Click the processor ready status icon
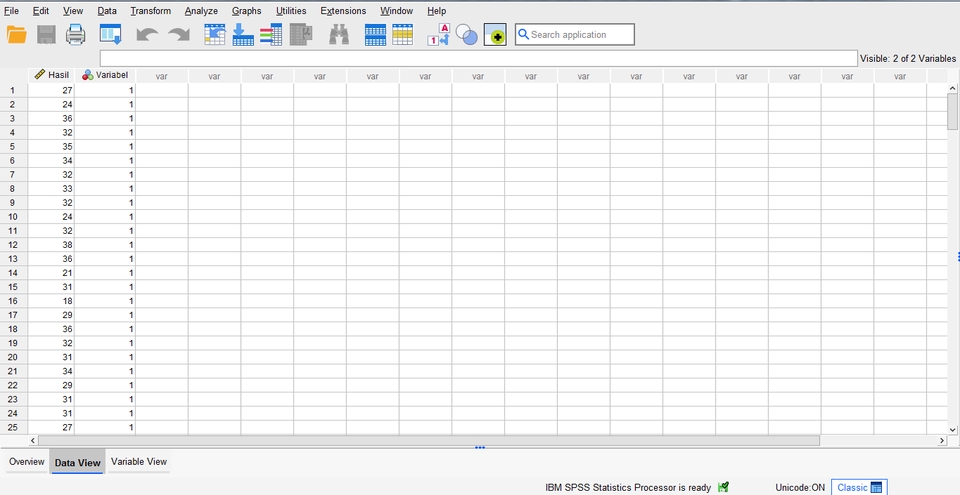The height and width of the screenshot is (495, 960). 724,487
